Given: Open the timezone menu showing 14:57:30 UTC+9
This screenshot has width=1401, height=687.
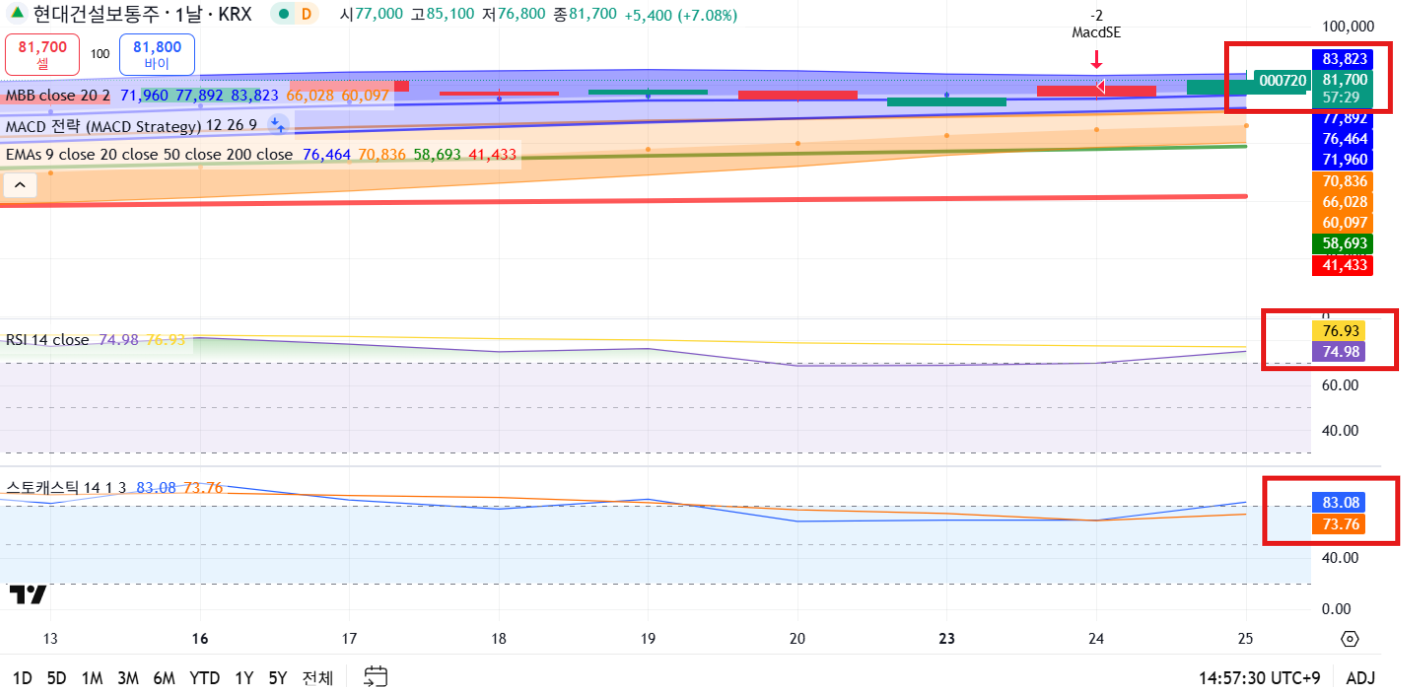Looking at the screenshot, I should [x=1260, y=678].
